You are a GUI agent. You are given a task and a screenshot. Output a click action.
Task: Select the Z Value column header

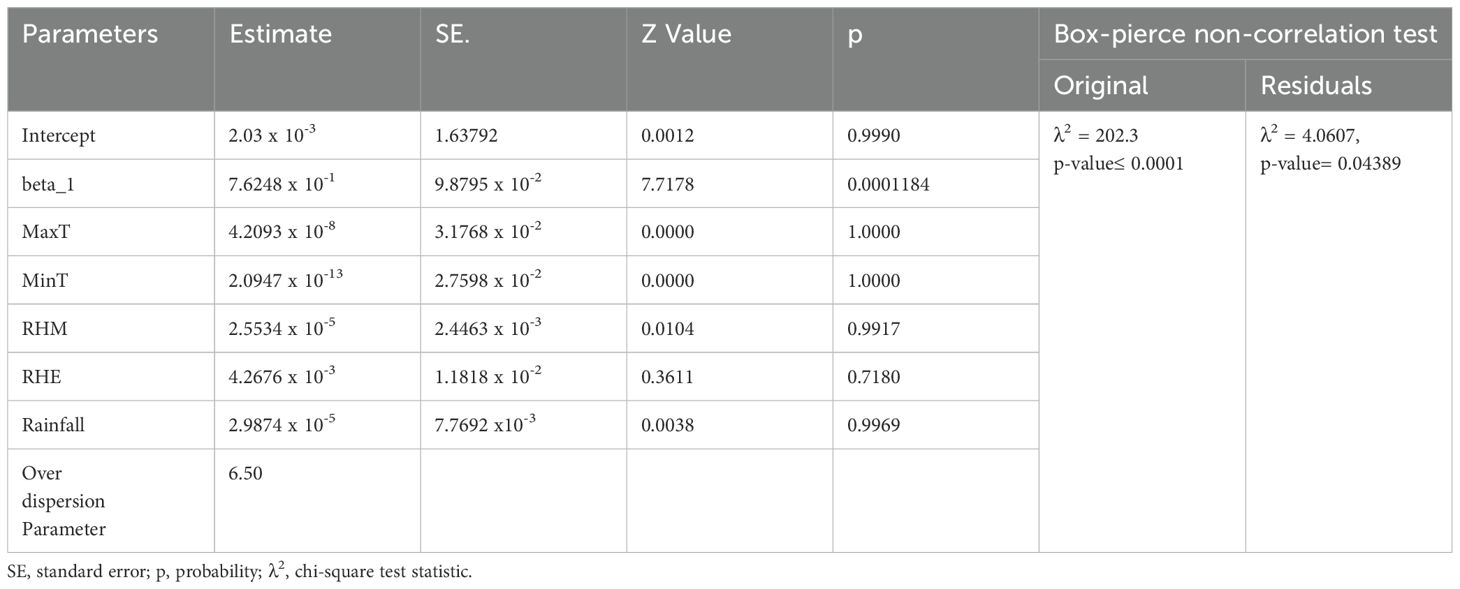point(686,34)
